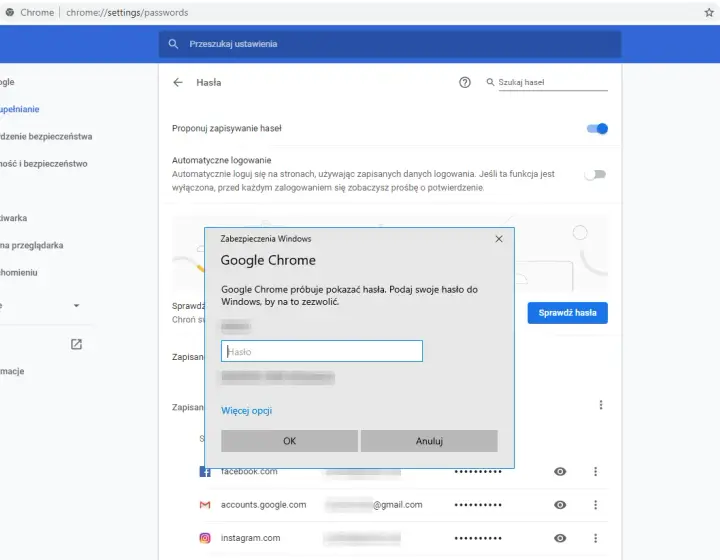Click the search magnifier icon in settings bar
Image resolution: width=720 pixels, height=560 pixels.
click(173, 44)
